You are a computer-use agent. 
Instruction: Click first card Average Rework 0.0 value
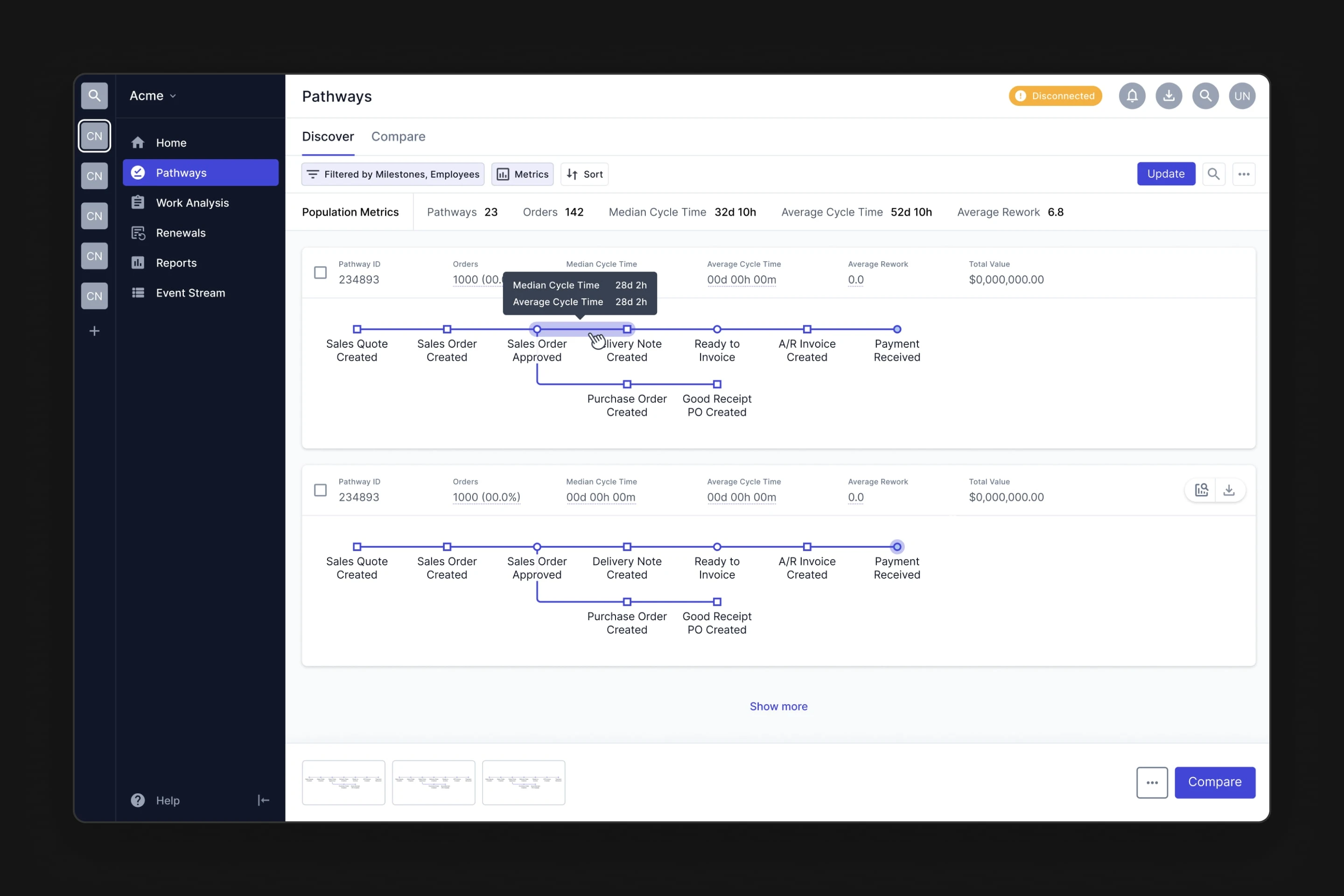[x=855, y=280]
